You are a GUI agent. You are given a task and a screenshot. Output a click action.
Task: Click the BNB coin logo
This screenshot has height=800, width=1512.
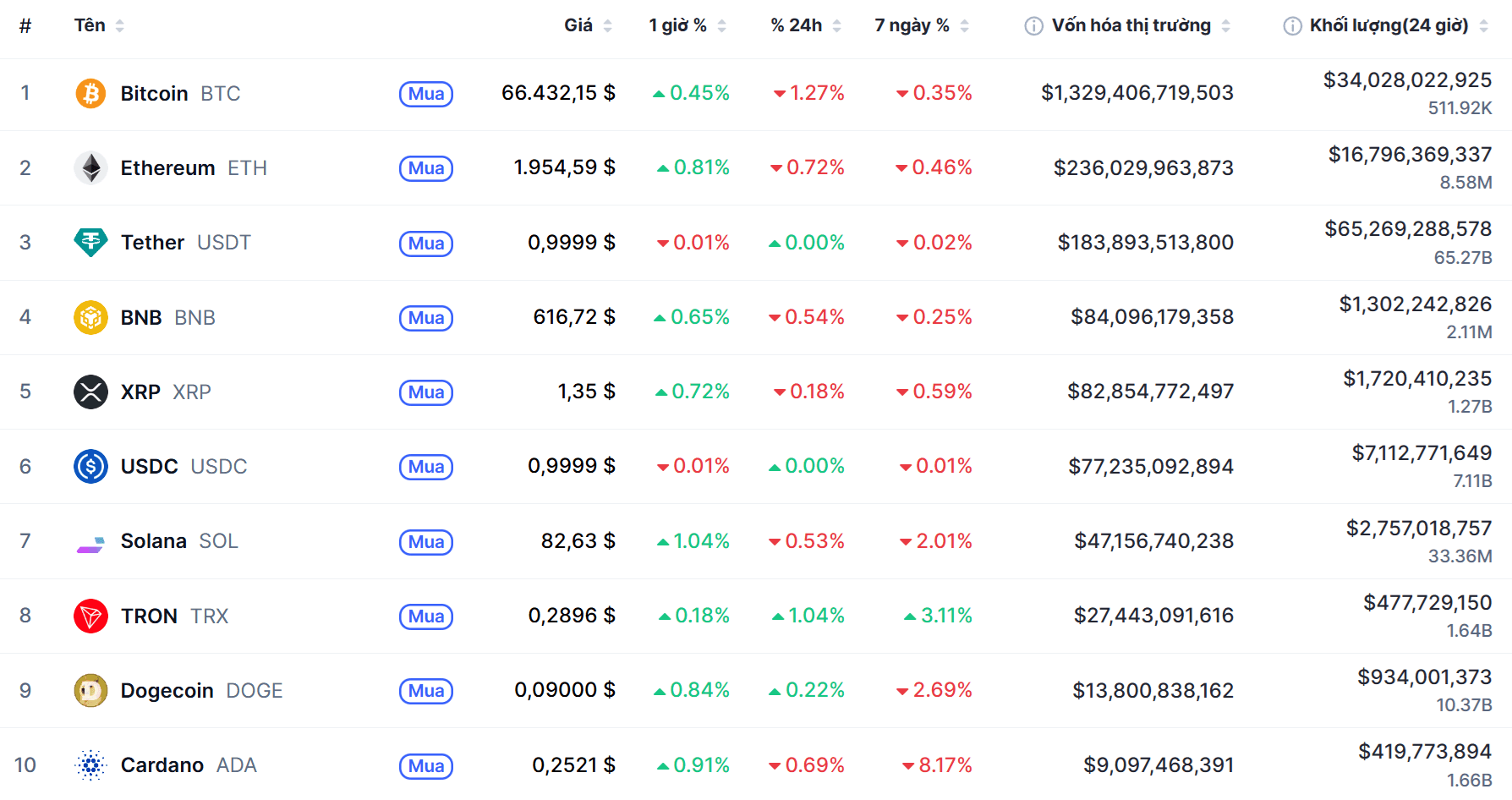click(x=90, y=317)
